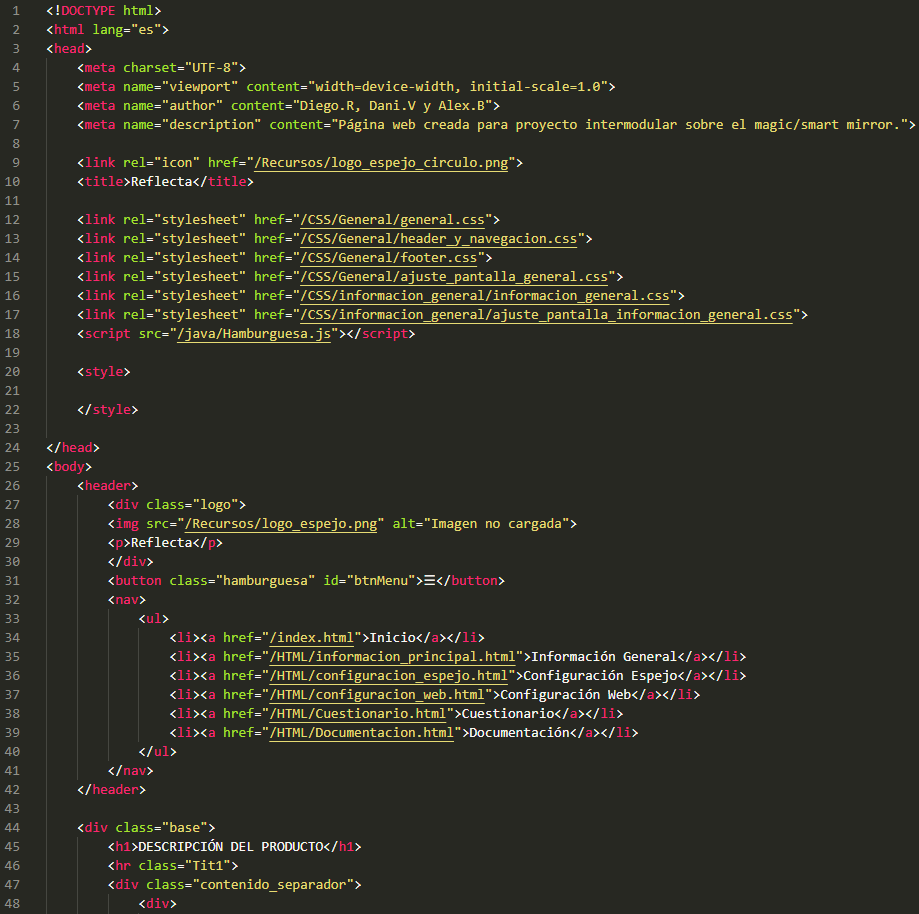Viewport: 919px width, 914px height.
Task: Click author names "Diego.R, Dani.V y Alex.B"
Action: pyautogui.click(x=392, y=106)
